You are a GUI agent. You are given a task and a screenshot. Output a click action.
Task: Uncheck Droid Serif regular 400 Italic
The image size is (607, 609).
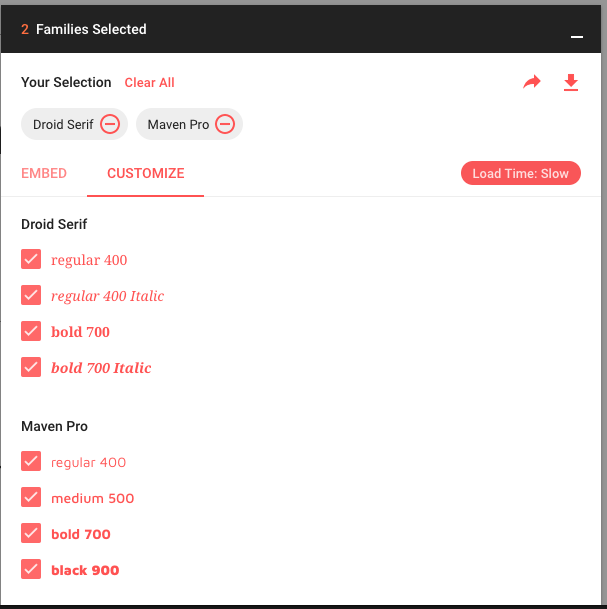[x=31, y=296]
